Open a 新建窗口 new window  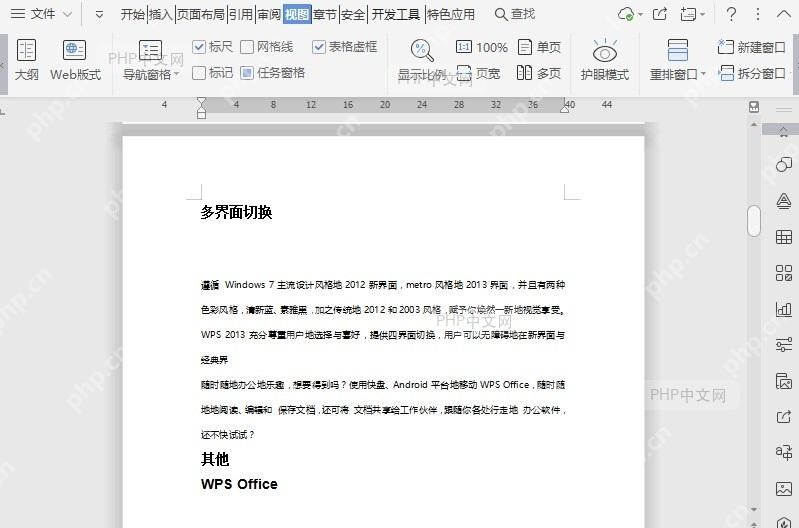752,47
